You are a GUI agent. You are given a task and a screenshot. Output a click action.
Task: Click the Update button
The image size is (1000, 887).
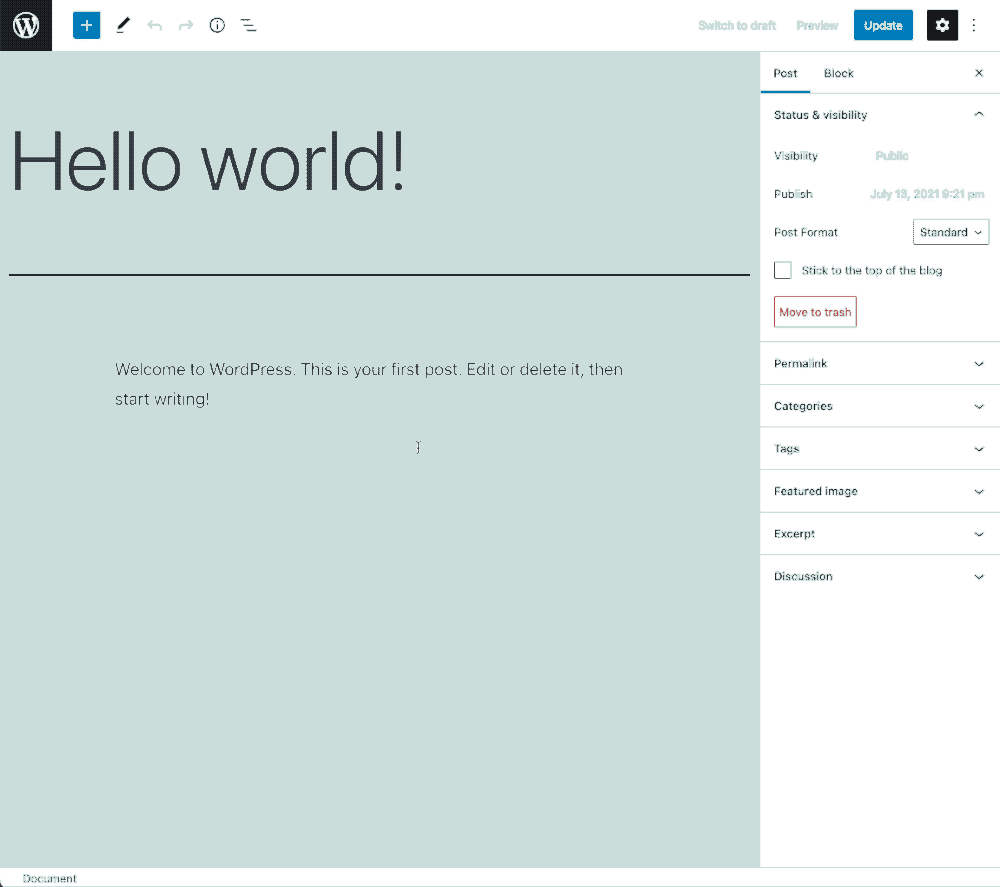pyautogui.click(x=883, y=25)
